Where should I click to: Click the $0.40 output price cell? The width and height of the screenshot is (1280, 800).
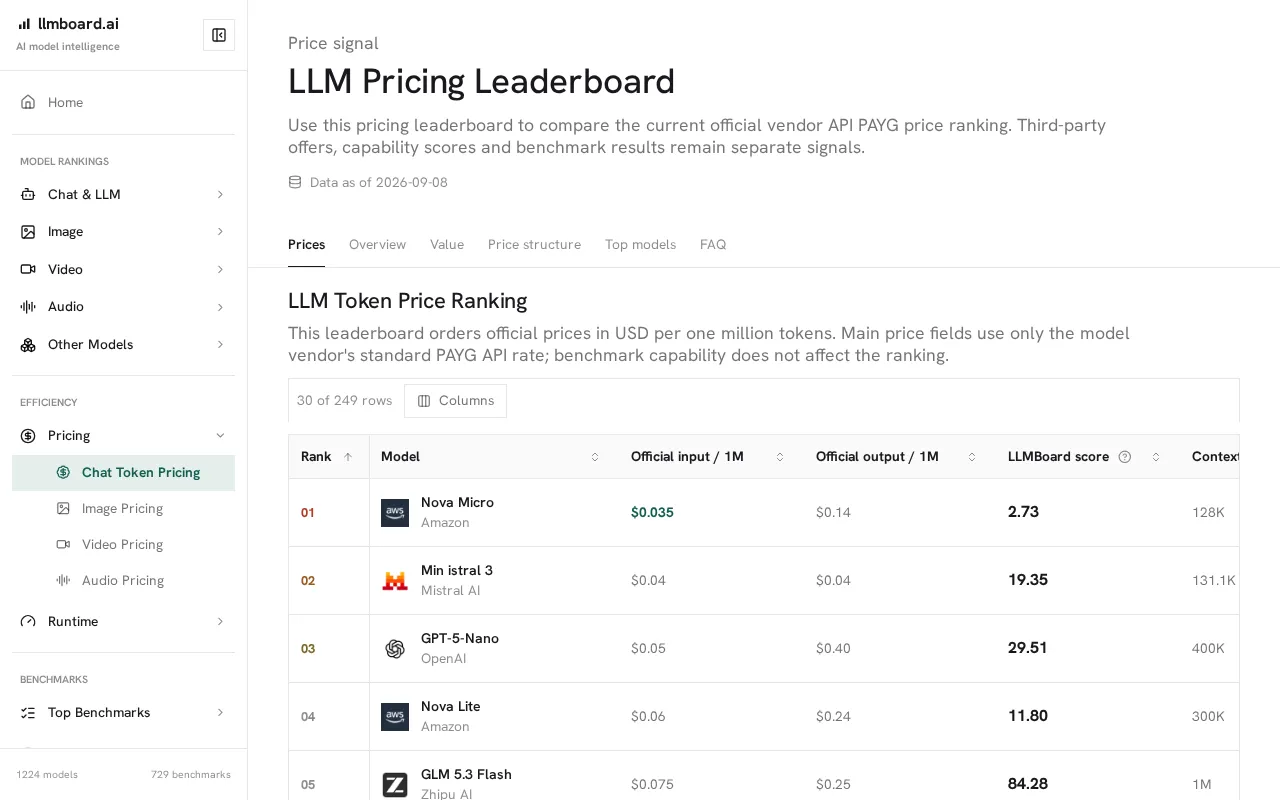[833, 648]
